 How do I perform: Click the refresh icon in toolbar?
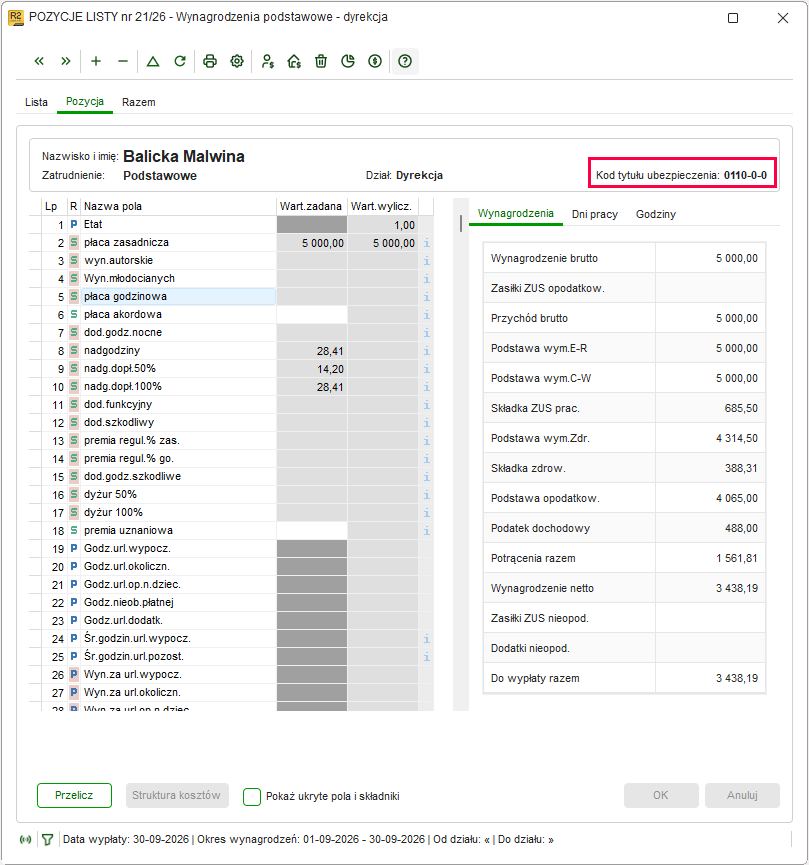coord(180,61)
